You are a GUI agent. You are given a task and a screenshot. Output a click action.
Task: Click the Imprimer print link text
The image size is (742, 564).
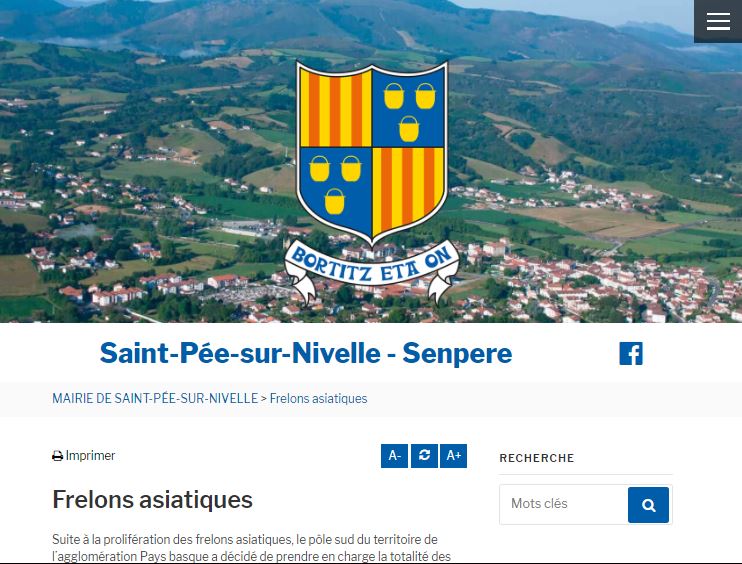(90, 456)
